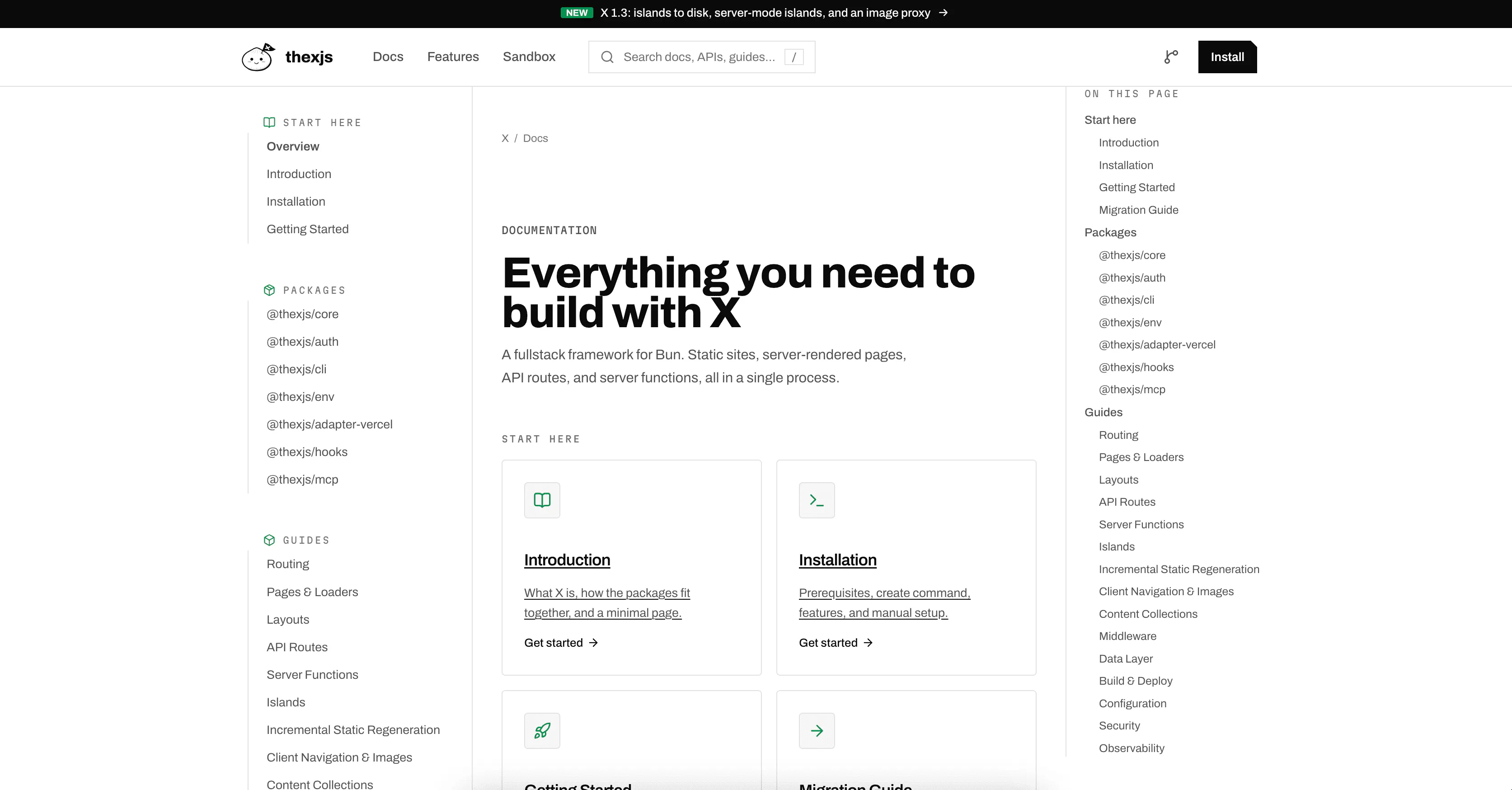Open @thexjs/core in the left sidebar
Image resolution: width=1512 pixels, height=790 pixels.
[x=302, y=315]
